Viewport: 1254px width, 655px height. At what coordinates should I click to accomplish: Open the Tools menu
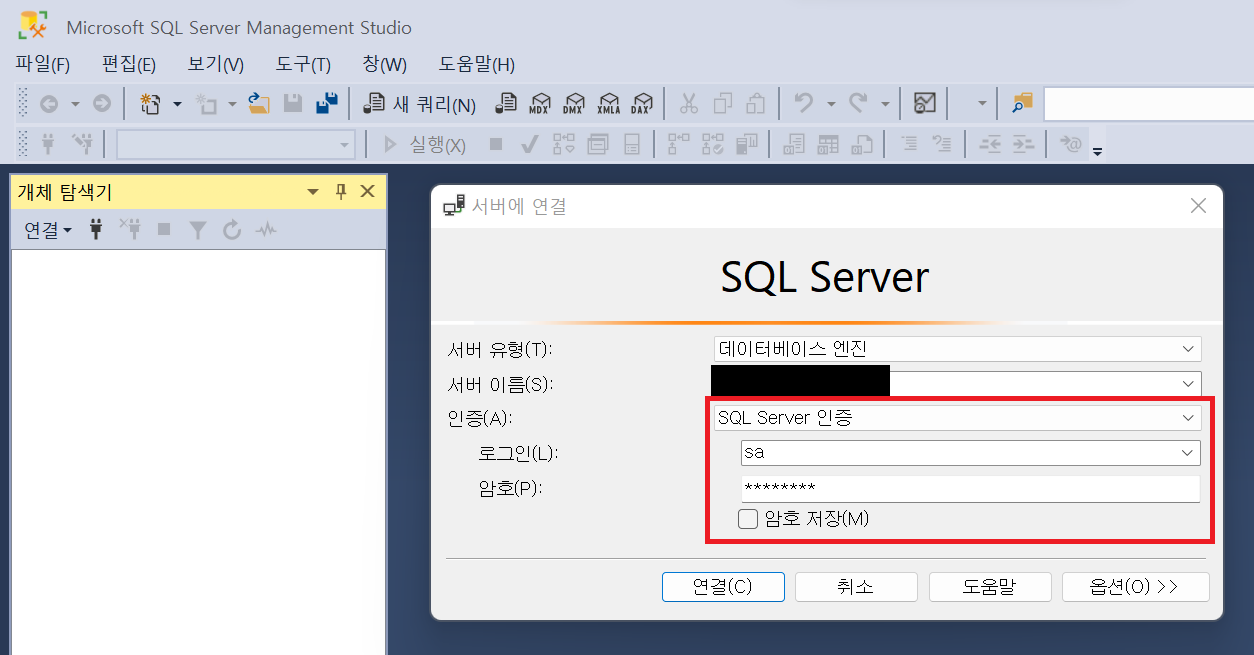point(303,65)
